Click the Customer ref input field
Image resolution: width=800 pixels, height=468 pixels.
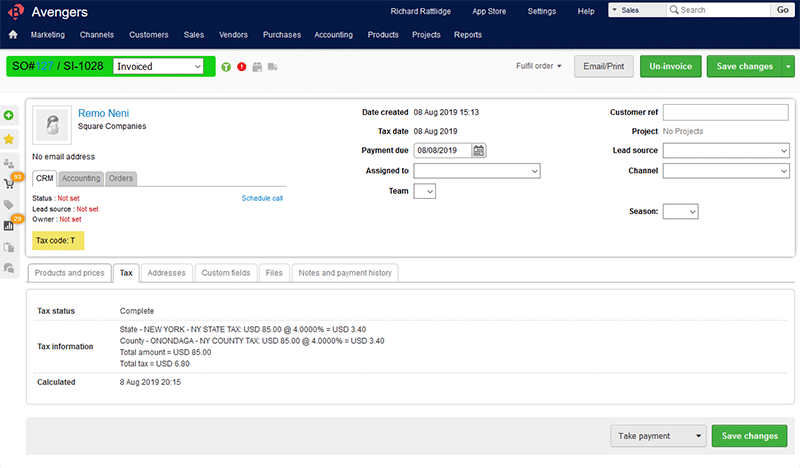click(x=726, y=112)
